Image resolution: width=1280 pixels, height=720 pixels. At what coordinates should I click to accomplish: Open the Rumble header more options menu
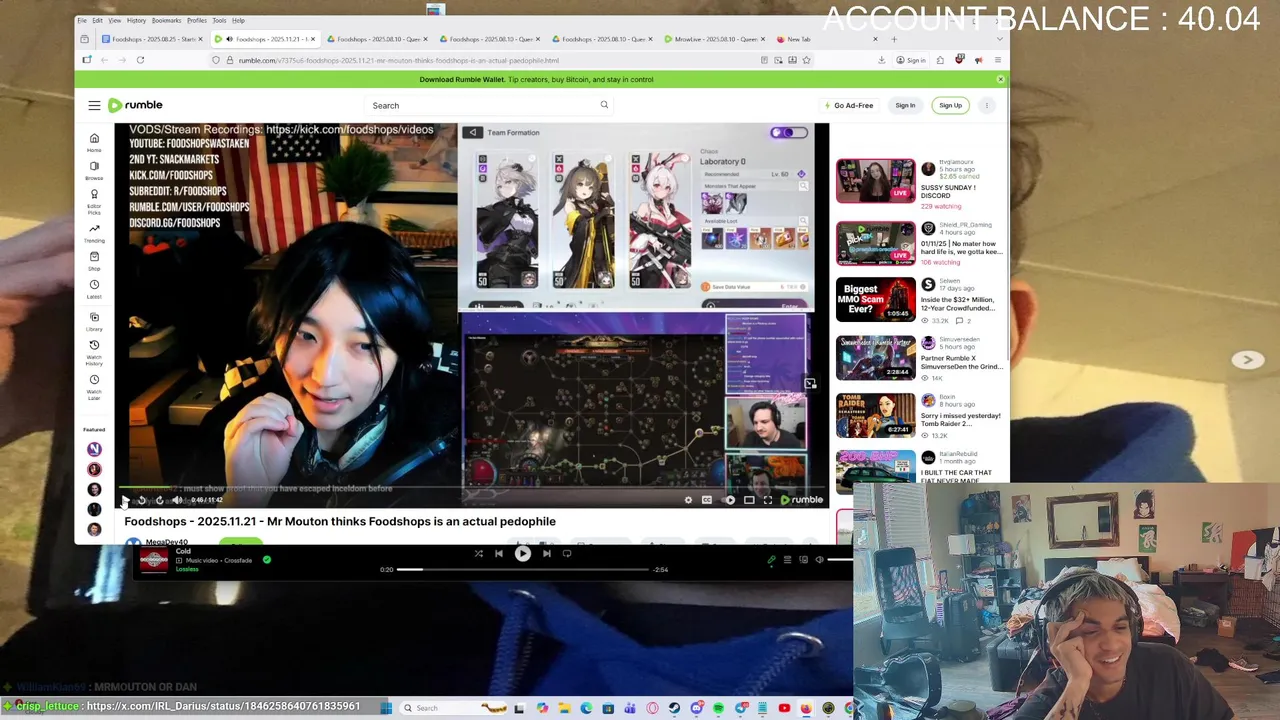[986, 105]
